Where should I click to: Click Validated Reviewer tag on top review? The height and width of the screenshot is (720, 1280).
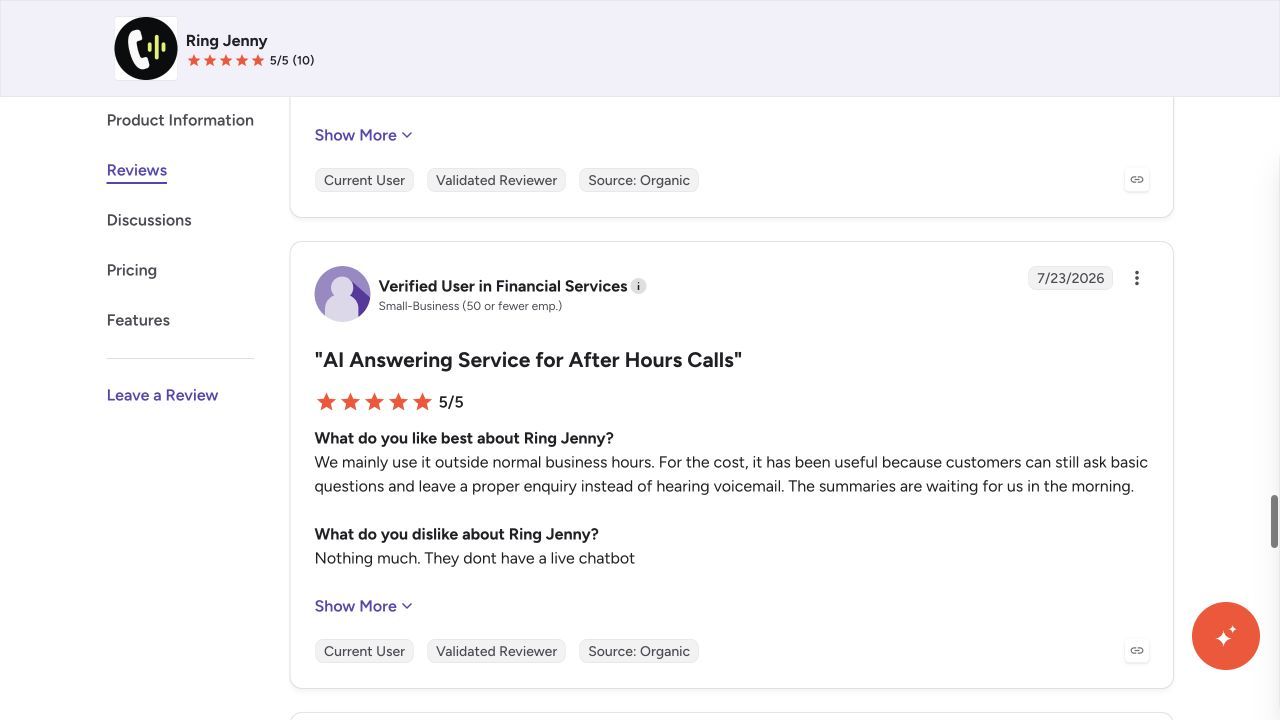496,180
